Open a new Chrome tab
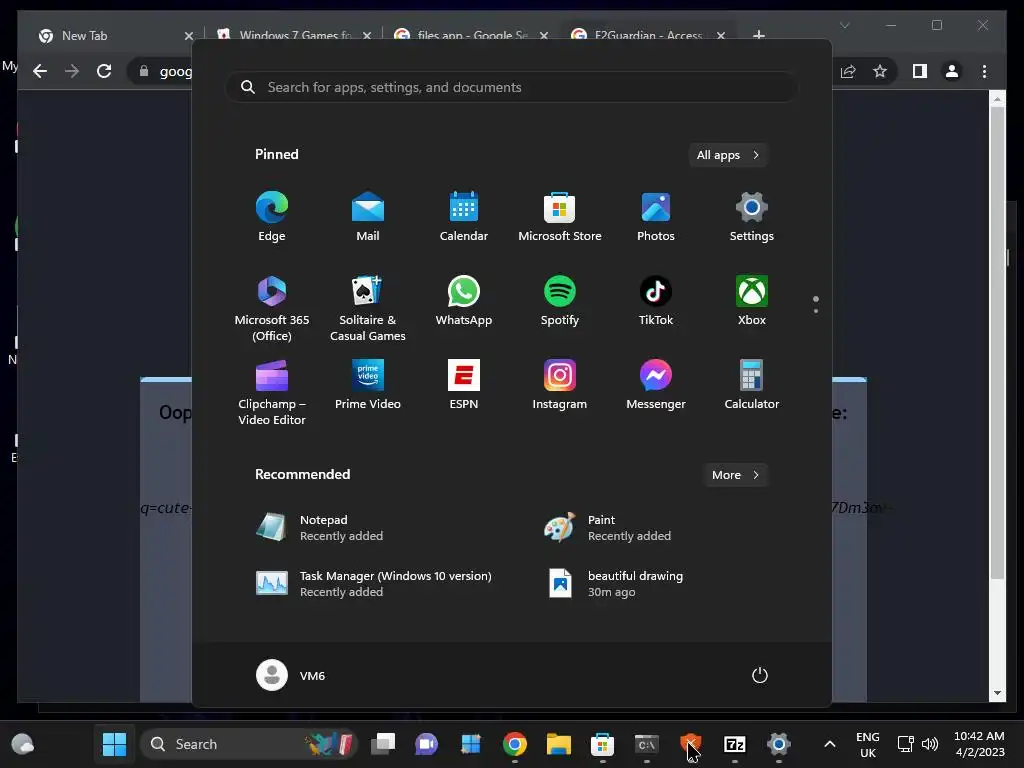1024x768 pixels. click(x=758, y=35)
